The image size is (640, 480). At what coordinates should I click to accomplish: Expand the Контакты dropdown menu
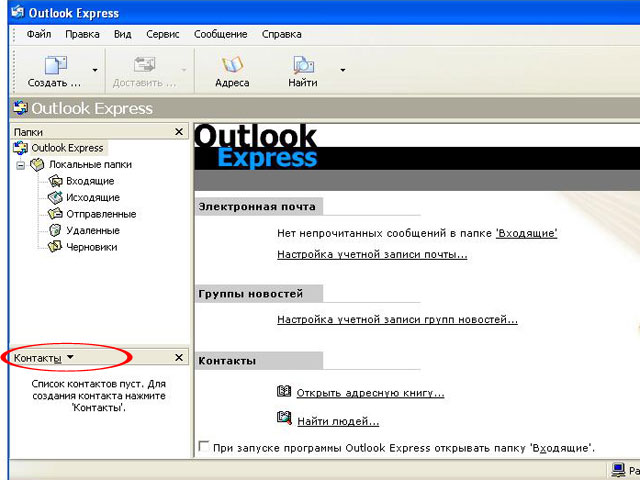pos(70,358)
